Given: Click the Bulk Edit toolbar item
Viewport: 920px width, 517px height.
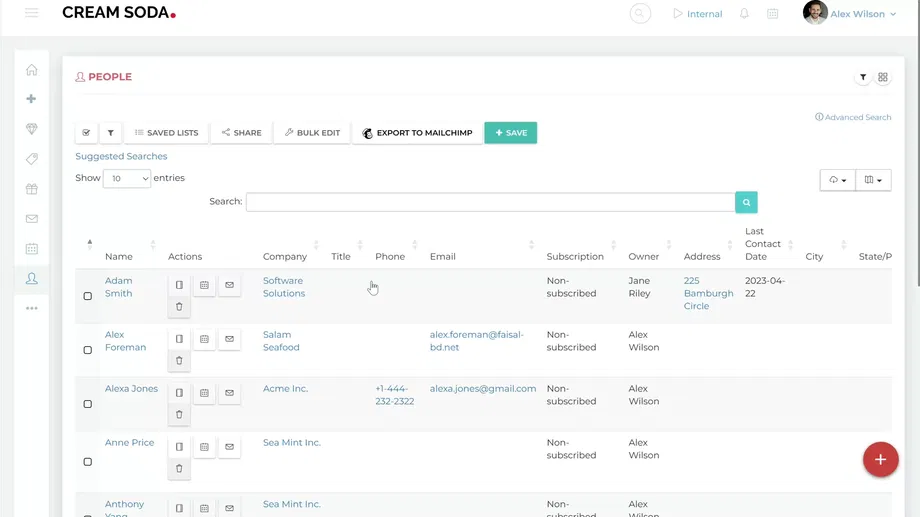Looking at the screenshot, I should pyautogui.click(x=312, y=133).
